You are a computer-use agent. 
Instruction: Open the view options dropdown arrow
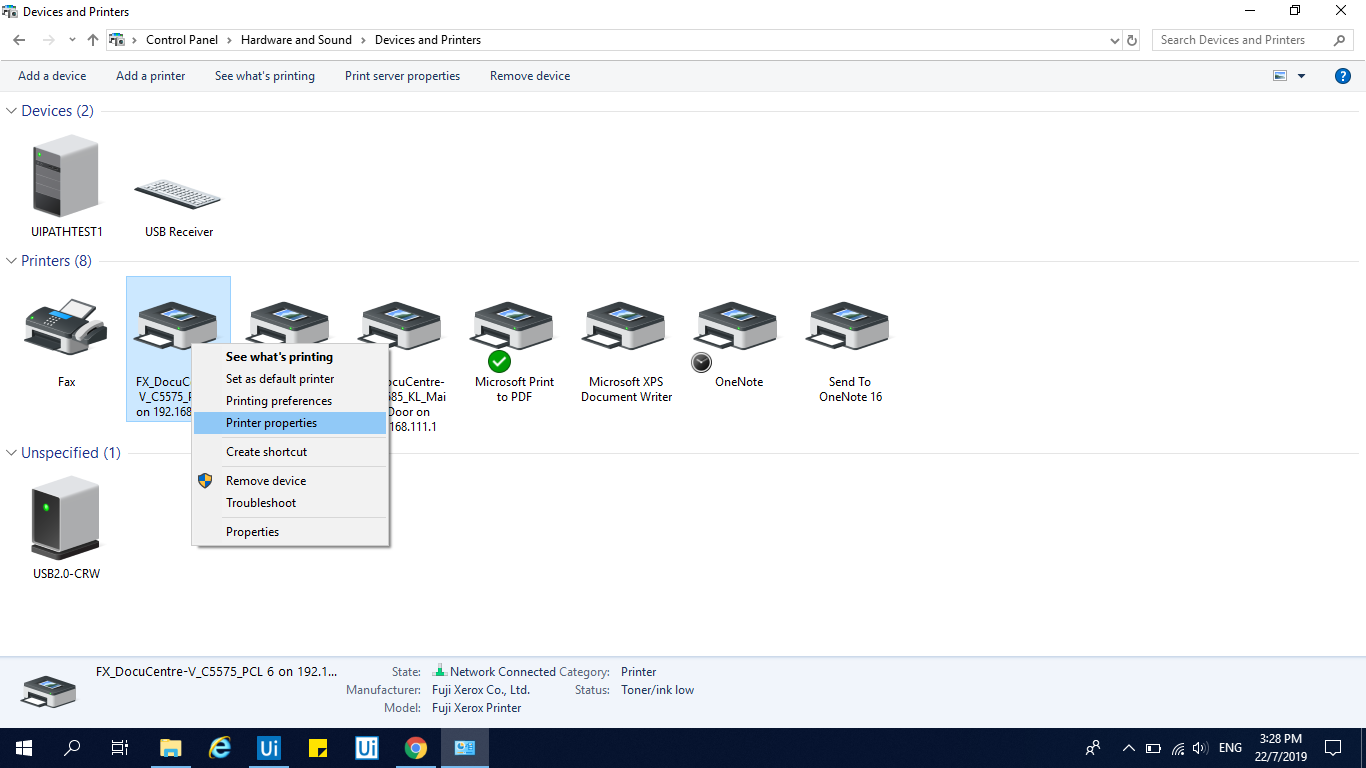click(1301, 76)
